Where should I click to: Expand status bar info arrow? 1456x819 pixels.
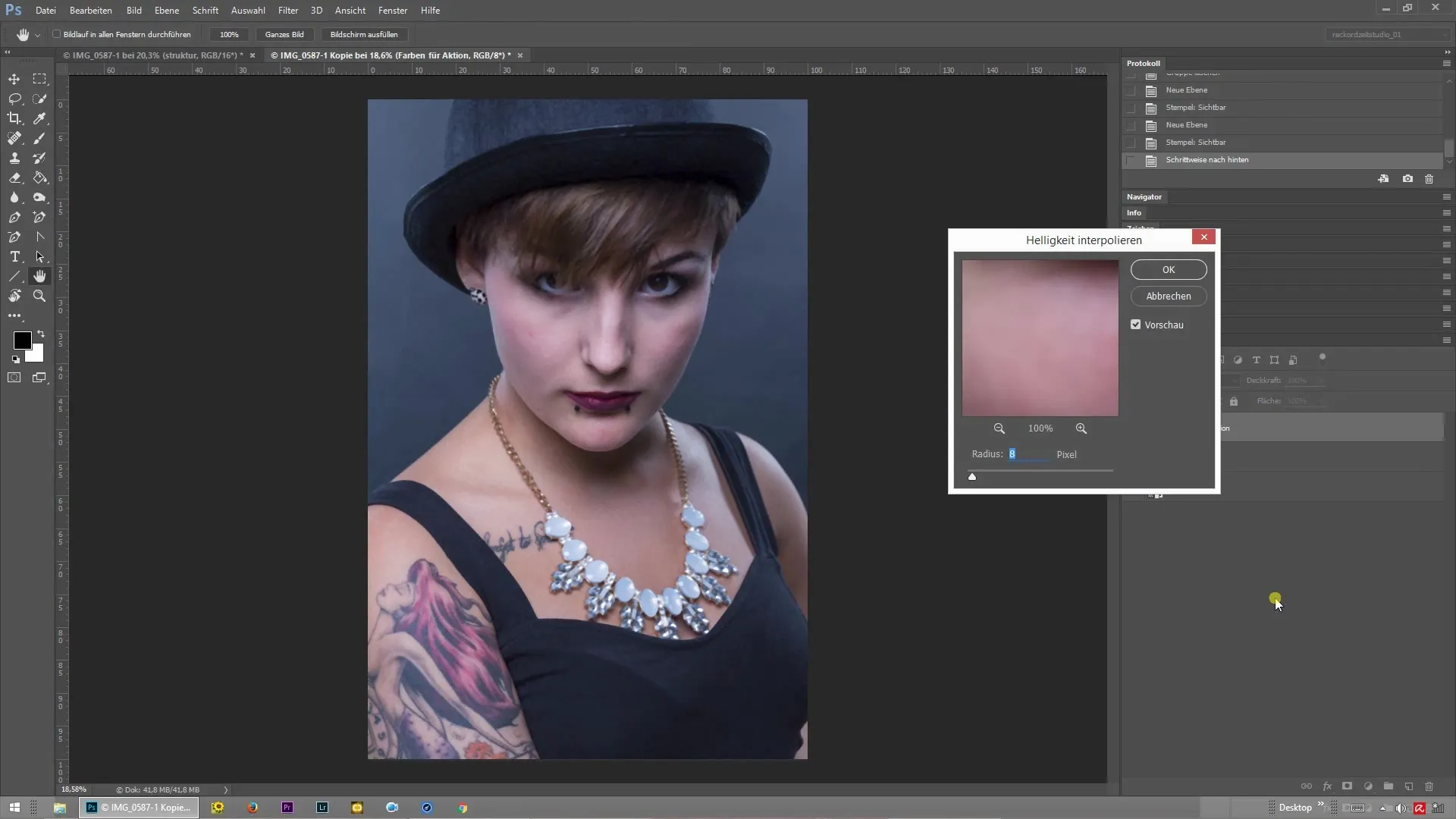pos(226,789)
